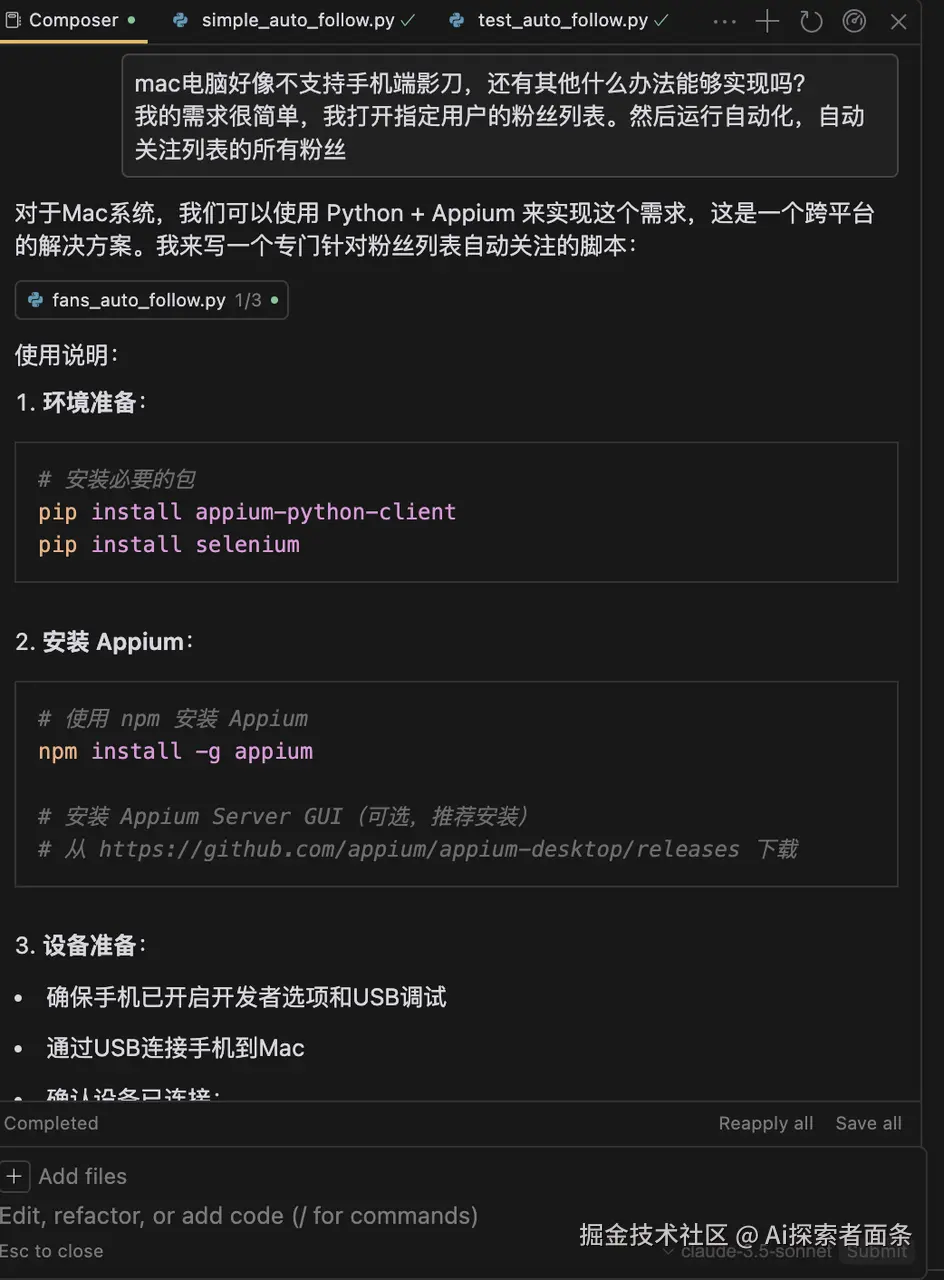Click the history refresh arrow icon
The width and height of the screenshot is (944, 1280).
[811, 21]
